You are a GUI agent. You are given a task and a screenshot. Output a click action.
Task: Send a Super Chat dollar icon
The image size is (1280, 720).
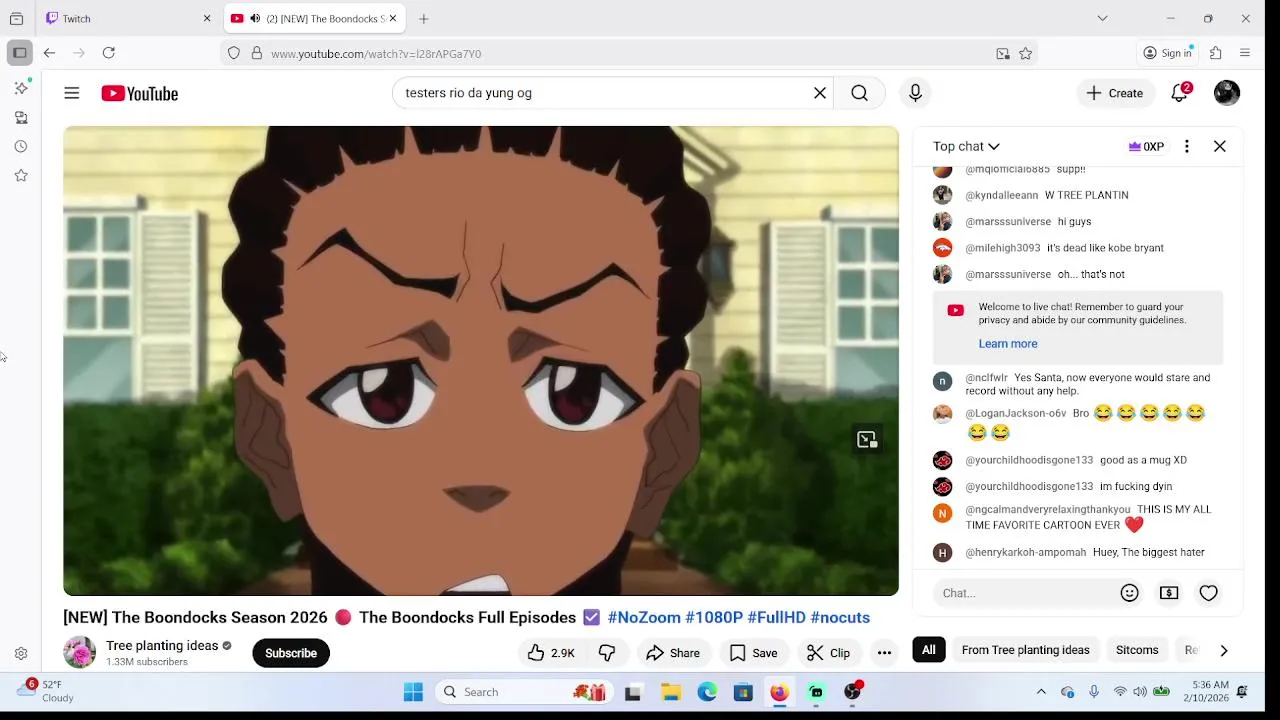click(1169, 593)
